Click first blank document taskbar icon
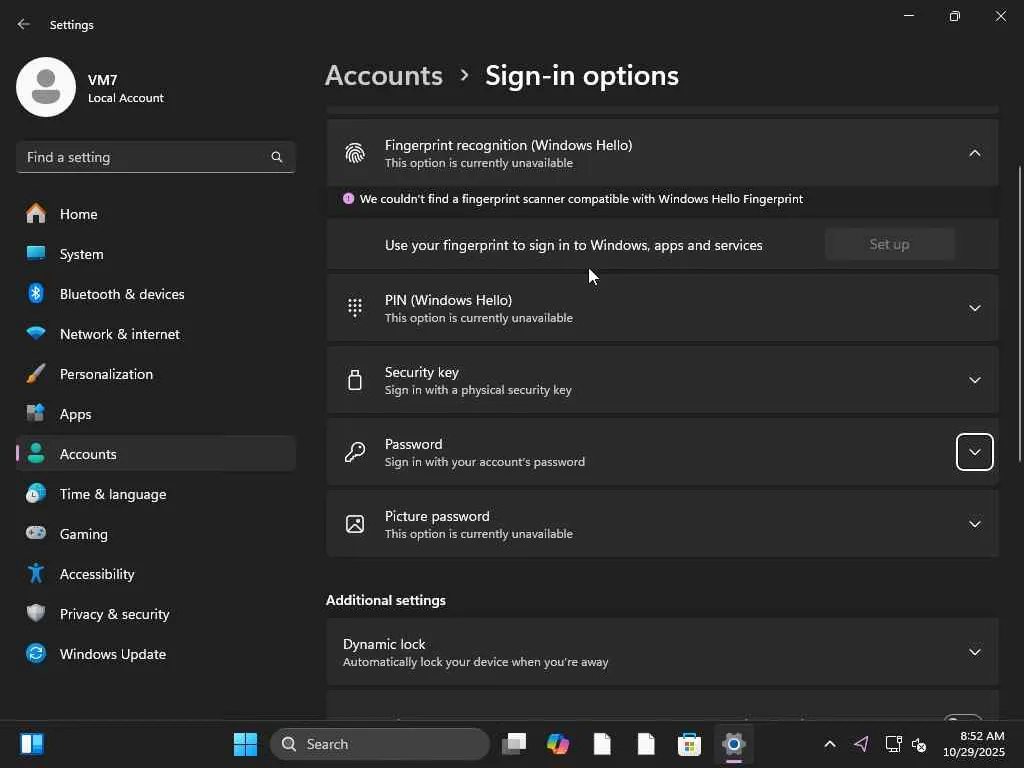Image resolution: width=1024 pixels, height=768 pixels. [x=601, y=744]
